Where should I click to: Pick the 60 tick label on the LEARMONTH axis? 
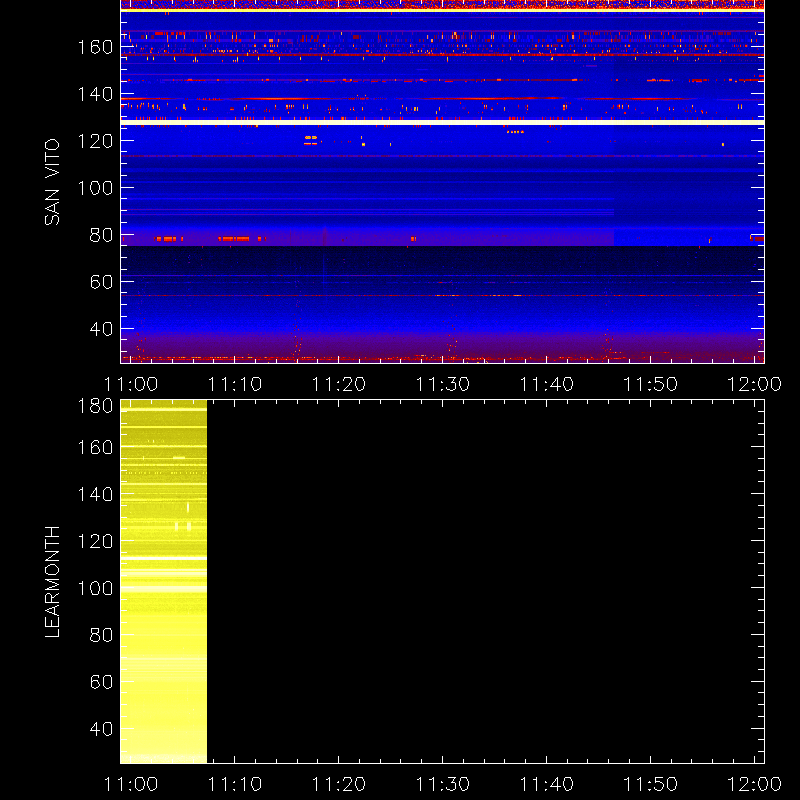click(x=101, y=682)
